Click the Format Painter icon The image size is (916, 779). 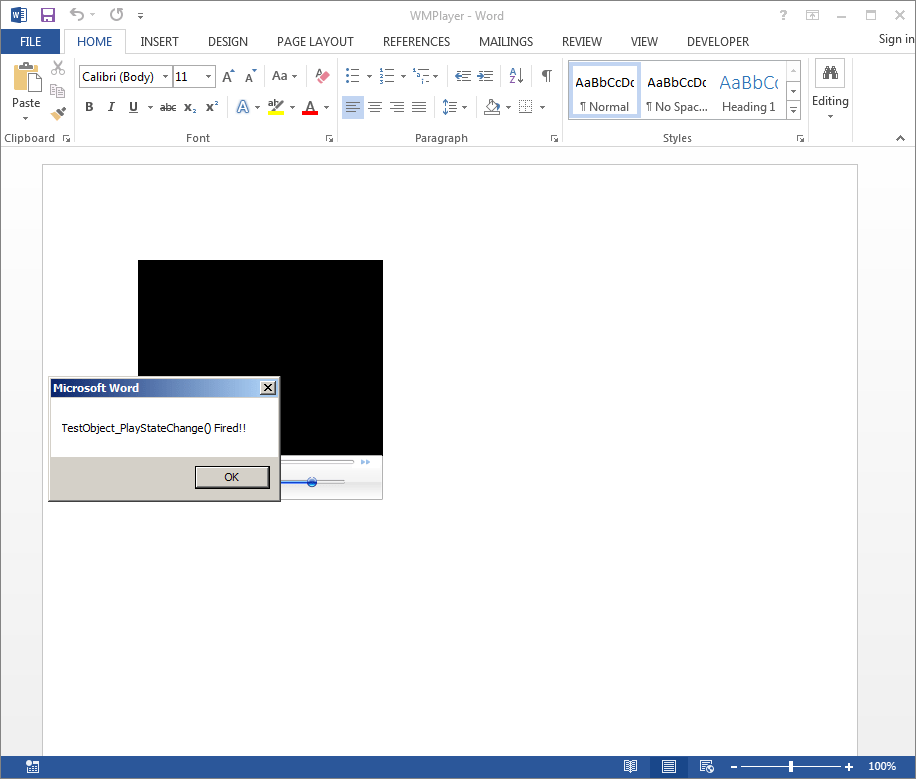57,112
